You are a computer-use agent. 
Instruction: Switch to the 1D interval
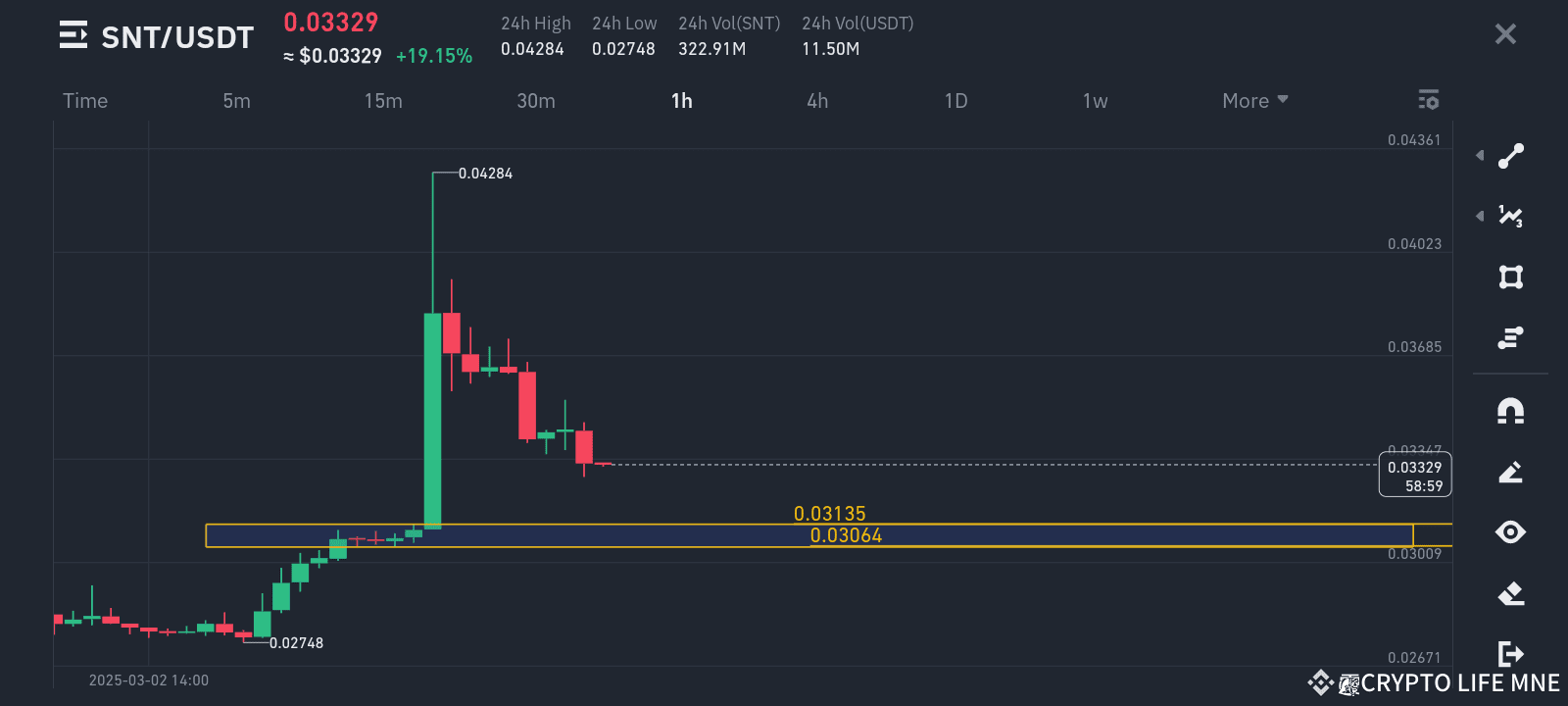[956, 101]
